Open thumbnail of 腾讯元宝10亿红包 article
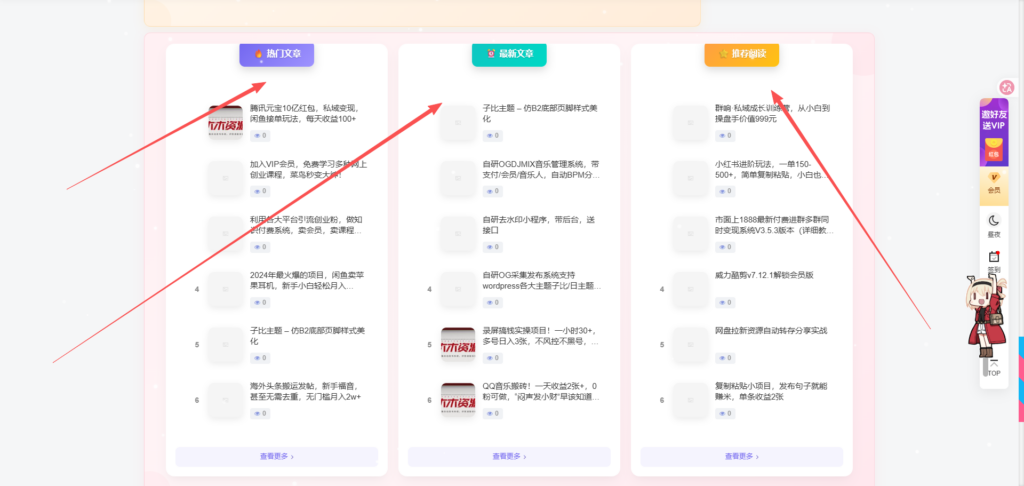 coord(225,122)
